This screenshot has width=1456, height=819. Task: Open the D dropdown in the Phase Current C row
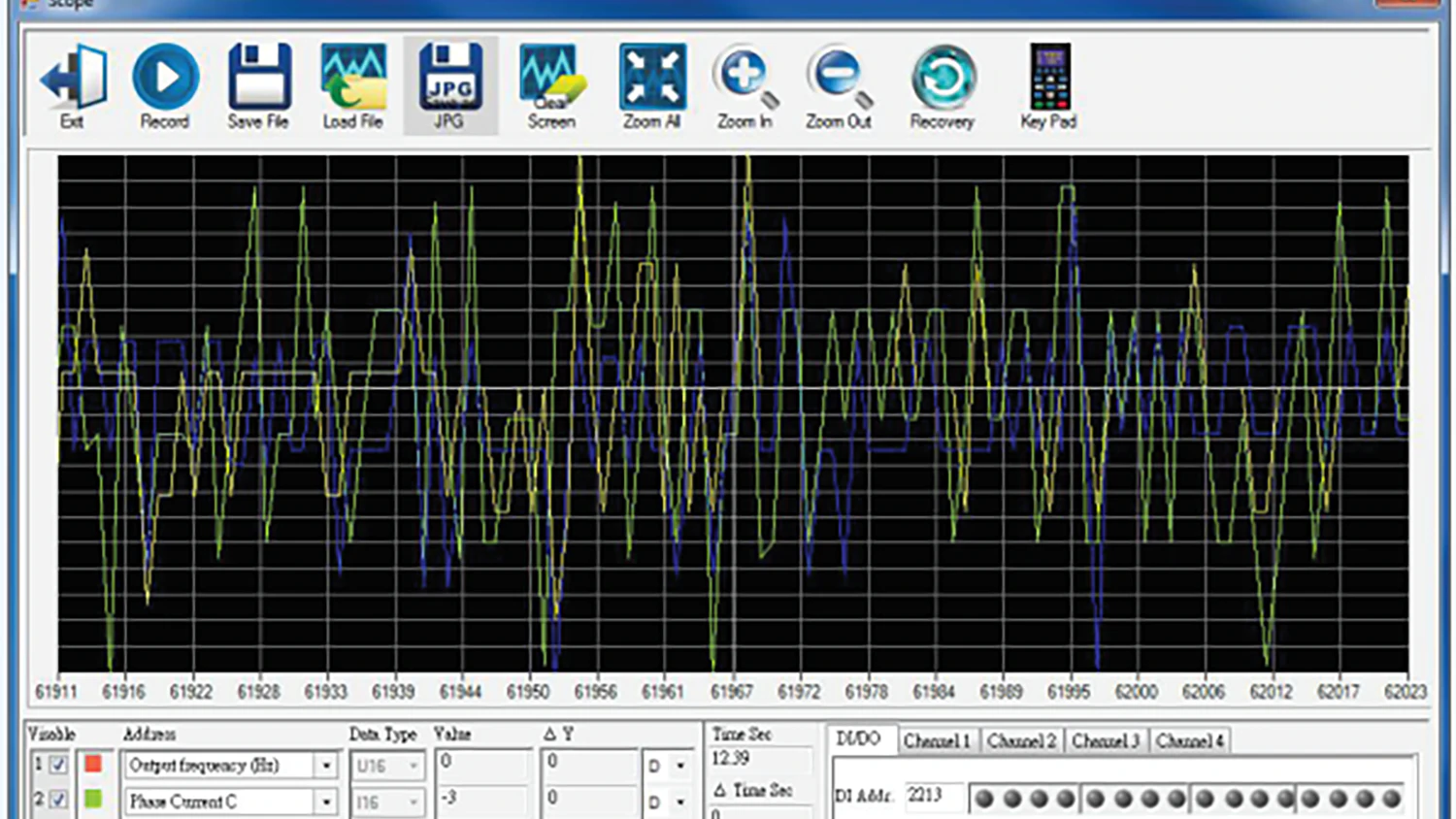pos(680,803)
